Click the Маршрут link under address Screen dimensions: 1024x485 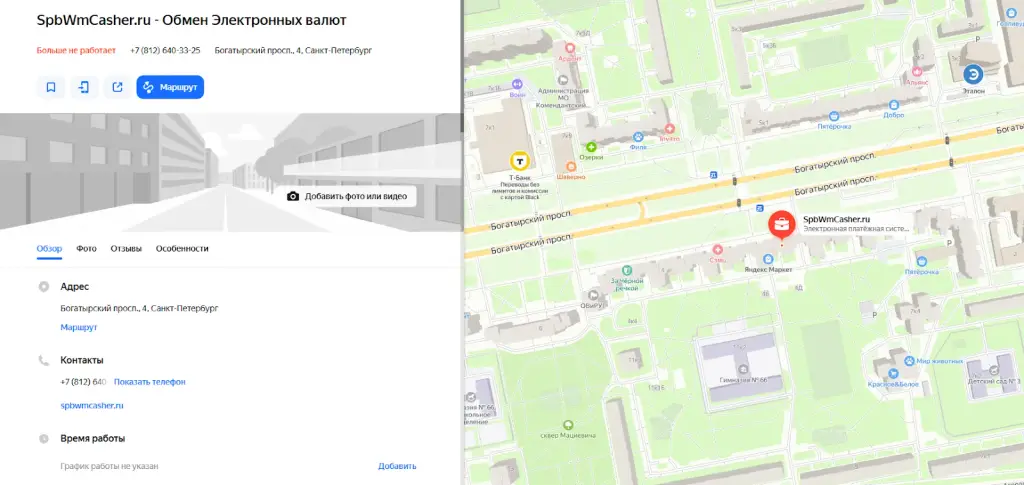click(78, 327)
